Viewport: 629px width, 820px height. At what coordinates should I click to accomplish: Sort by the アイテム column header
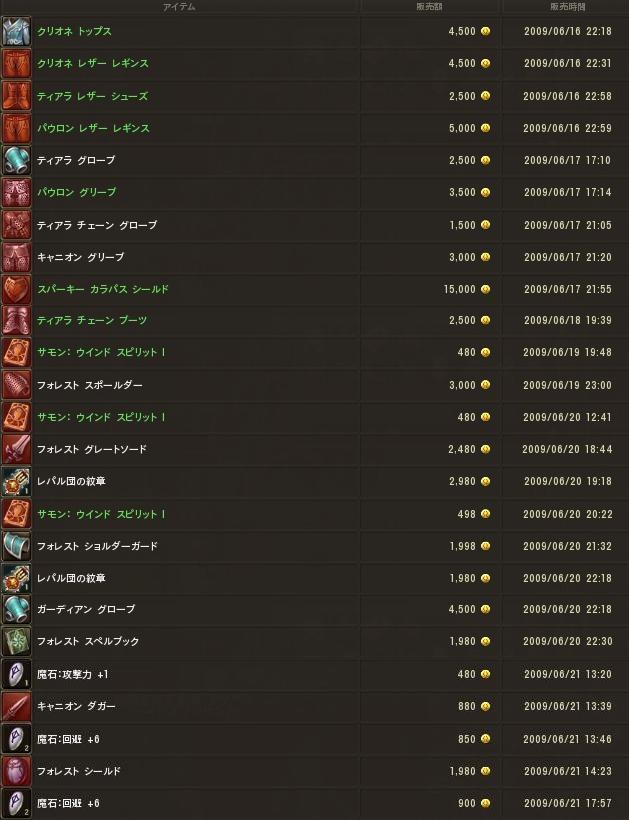pyautogui.click(x=179, y=7)
